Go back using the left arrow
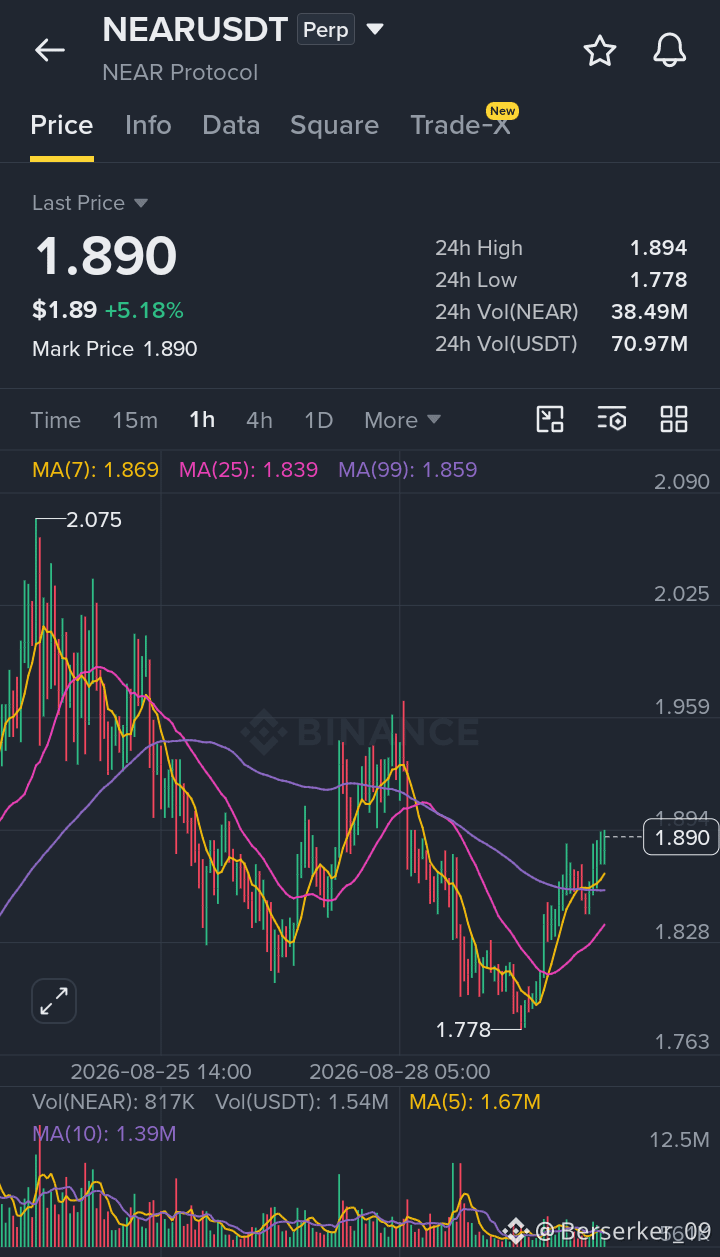 50,50
